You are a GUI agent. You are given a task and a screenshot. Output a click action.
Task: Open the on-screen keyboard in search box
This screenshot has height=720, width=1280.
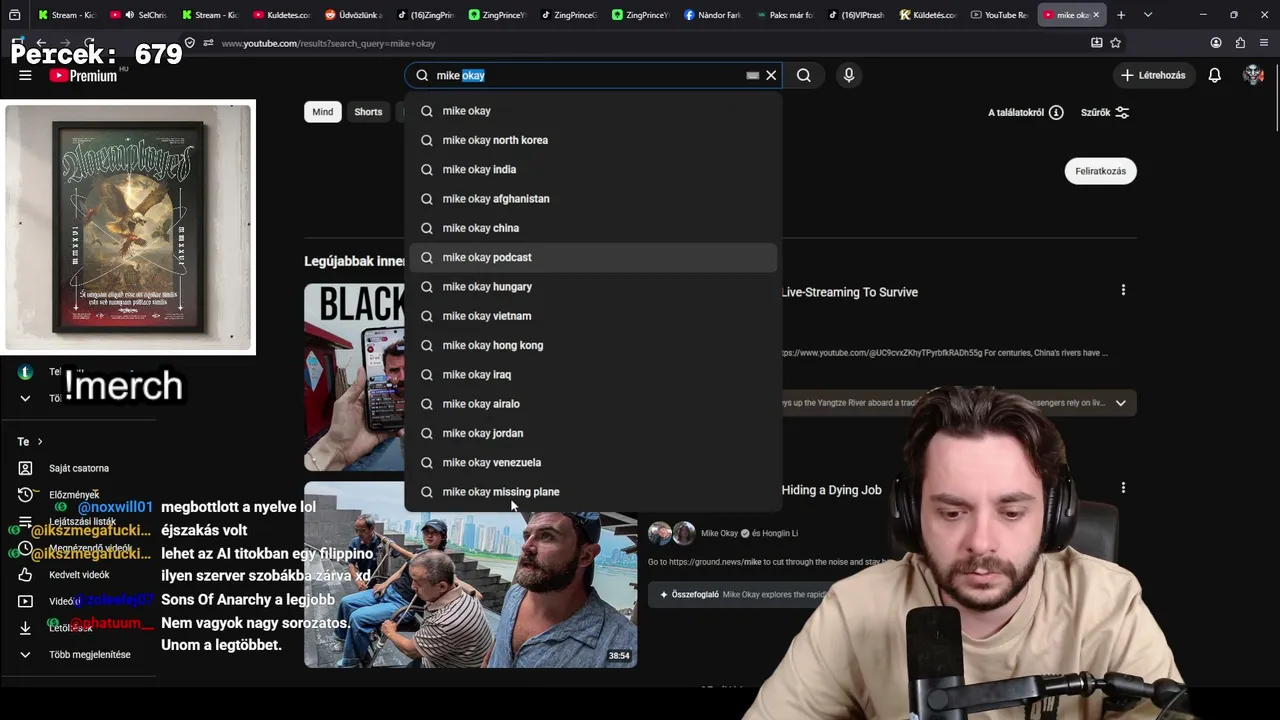(x=752, y=75)
